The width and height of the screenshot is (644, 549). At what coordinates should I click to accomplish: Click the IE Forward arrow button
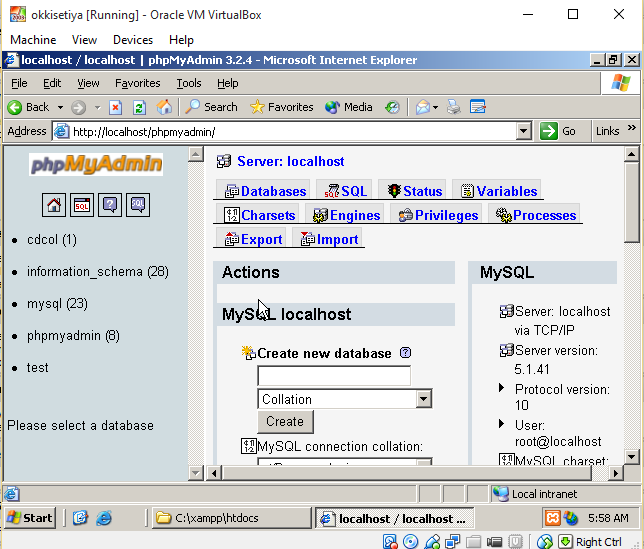78,108
